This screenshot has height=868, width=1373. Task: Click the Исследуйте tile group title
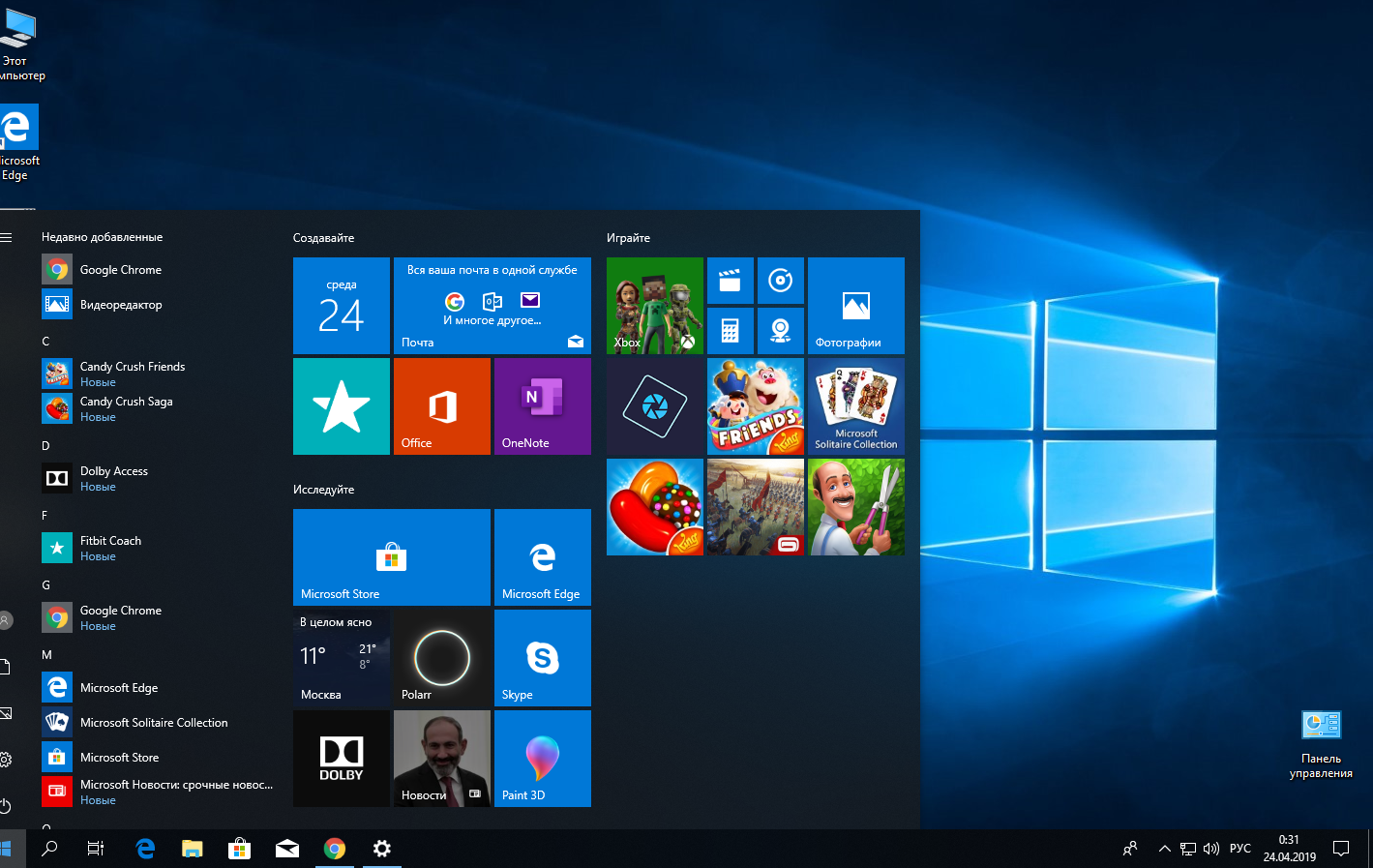[323, 489]
